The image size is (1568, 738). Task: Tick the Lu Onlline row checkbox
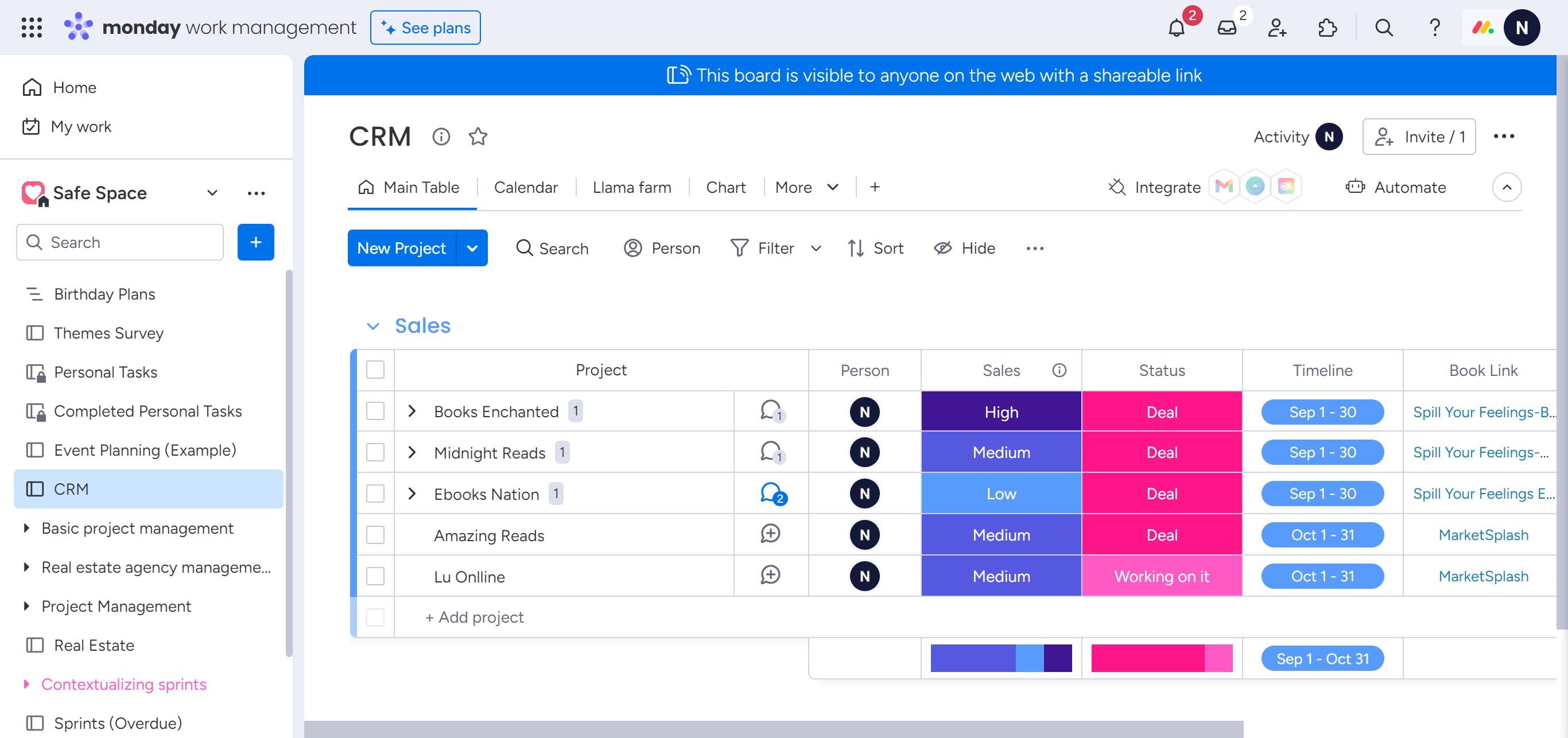click(x=375, y=576)
